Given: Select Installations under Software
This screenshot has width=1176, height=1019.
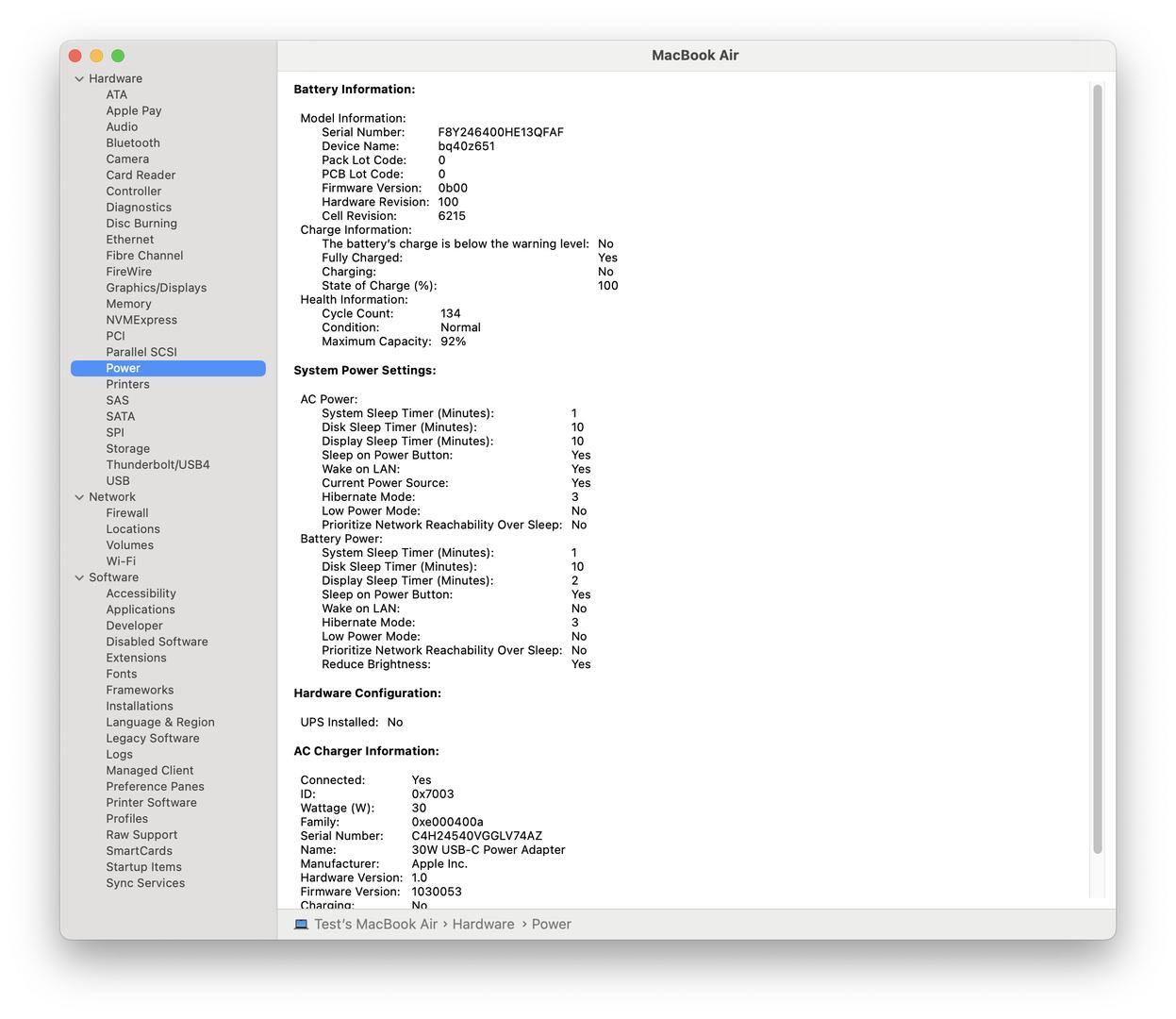Looking at the screenshot, I should [x=140, y=706].
